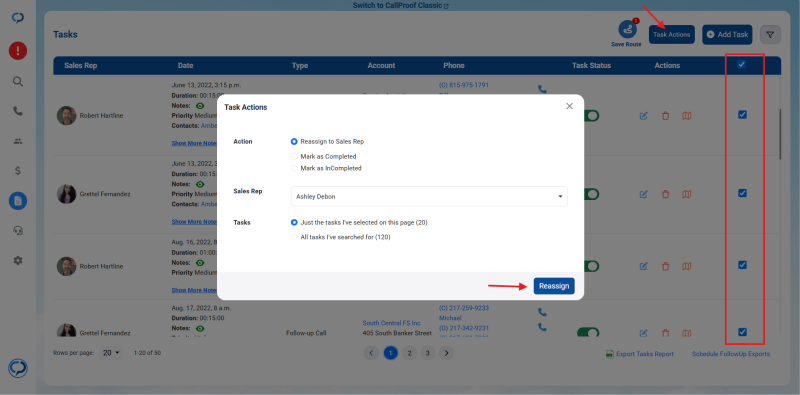Open the highlighted document tasks sidebar icon
The width and height of the screenshot is (800, 395).
pos(18,201)
